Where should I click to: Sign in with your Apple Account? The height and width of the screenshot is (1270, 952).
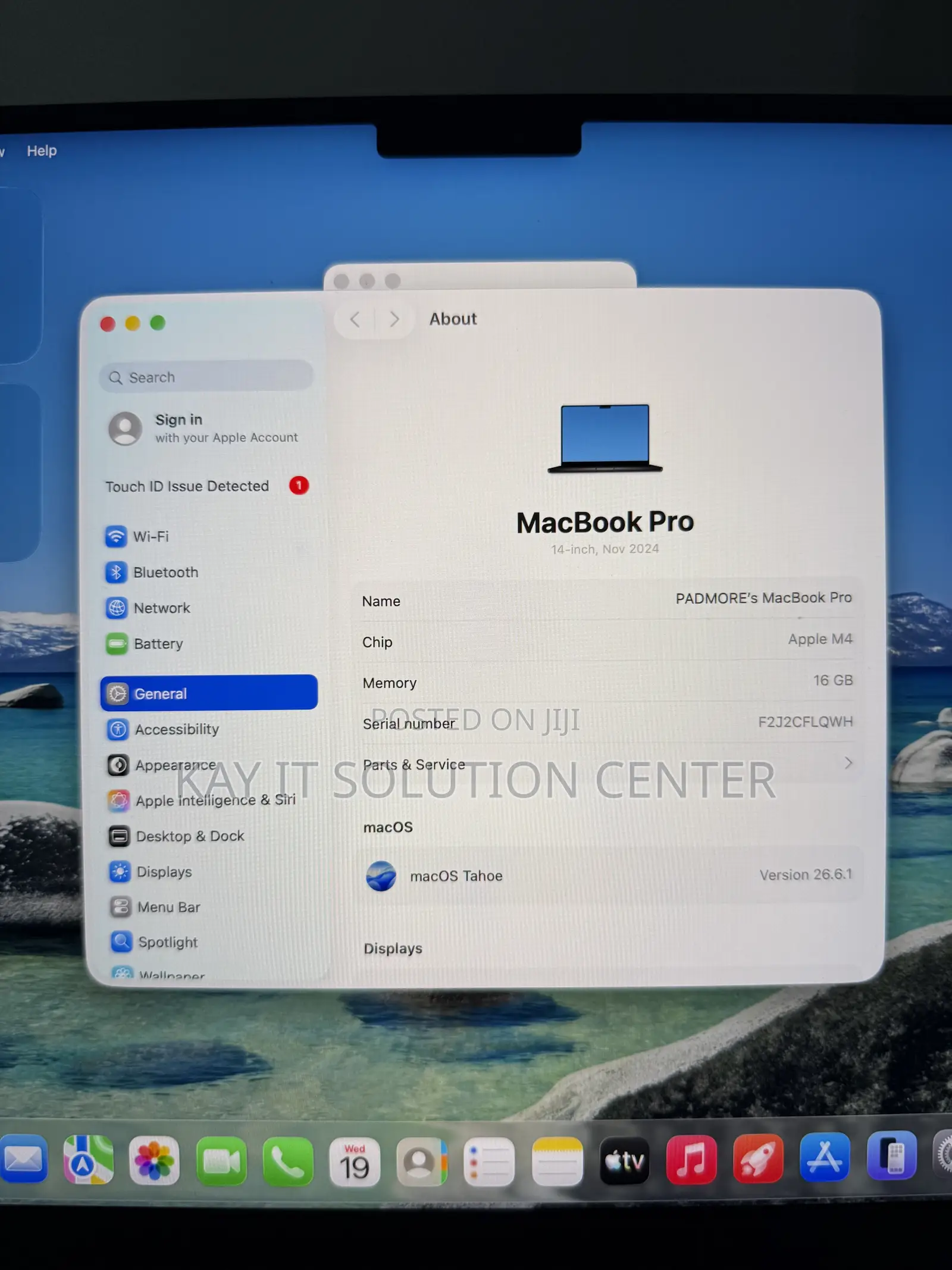pos(202,428)
